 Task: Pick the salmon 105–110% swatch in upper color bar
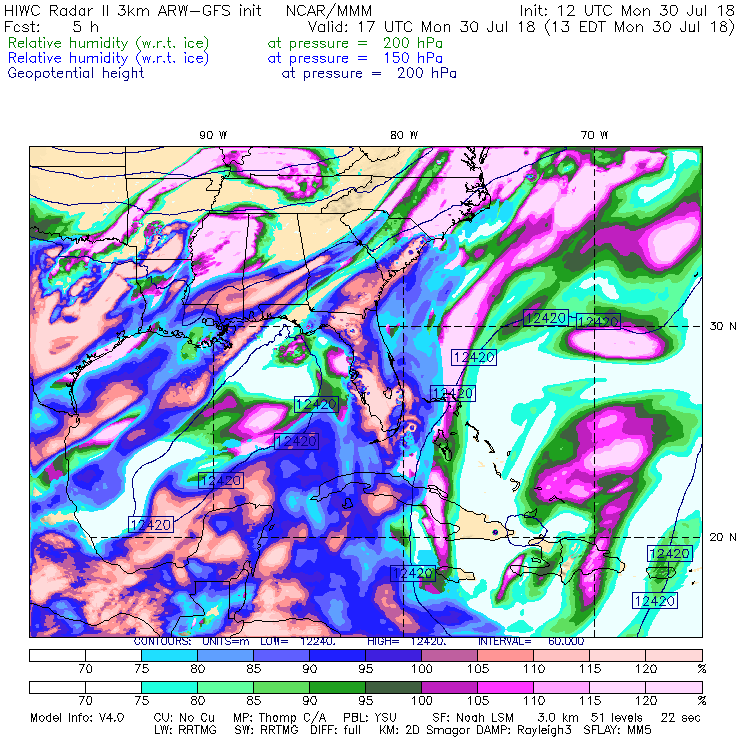(x=505, y=655)
